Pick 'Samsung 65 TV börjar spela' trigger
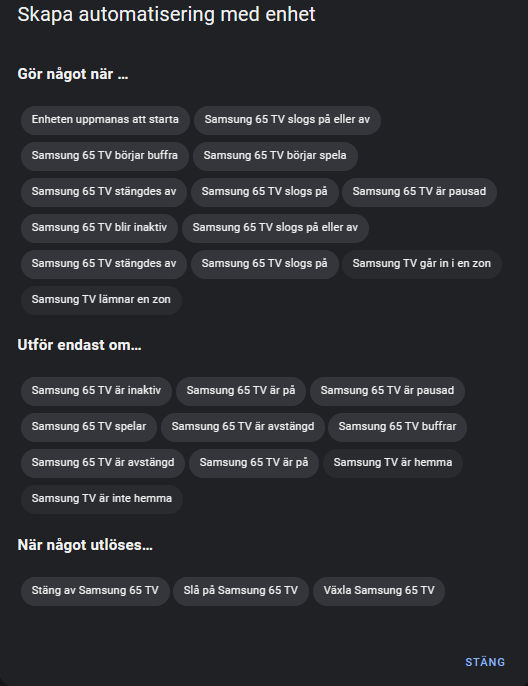 pos(275,156)
